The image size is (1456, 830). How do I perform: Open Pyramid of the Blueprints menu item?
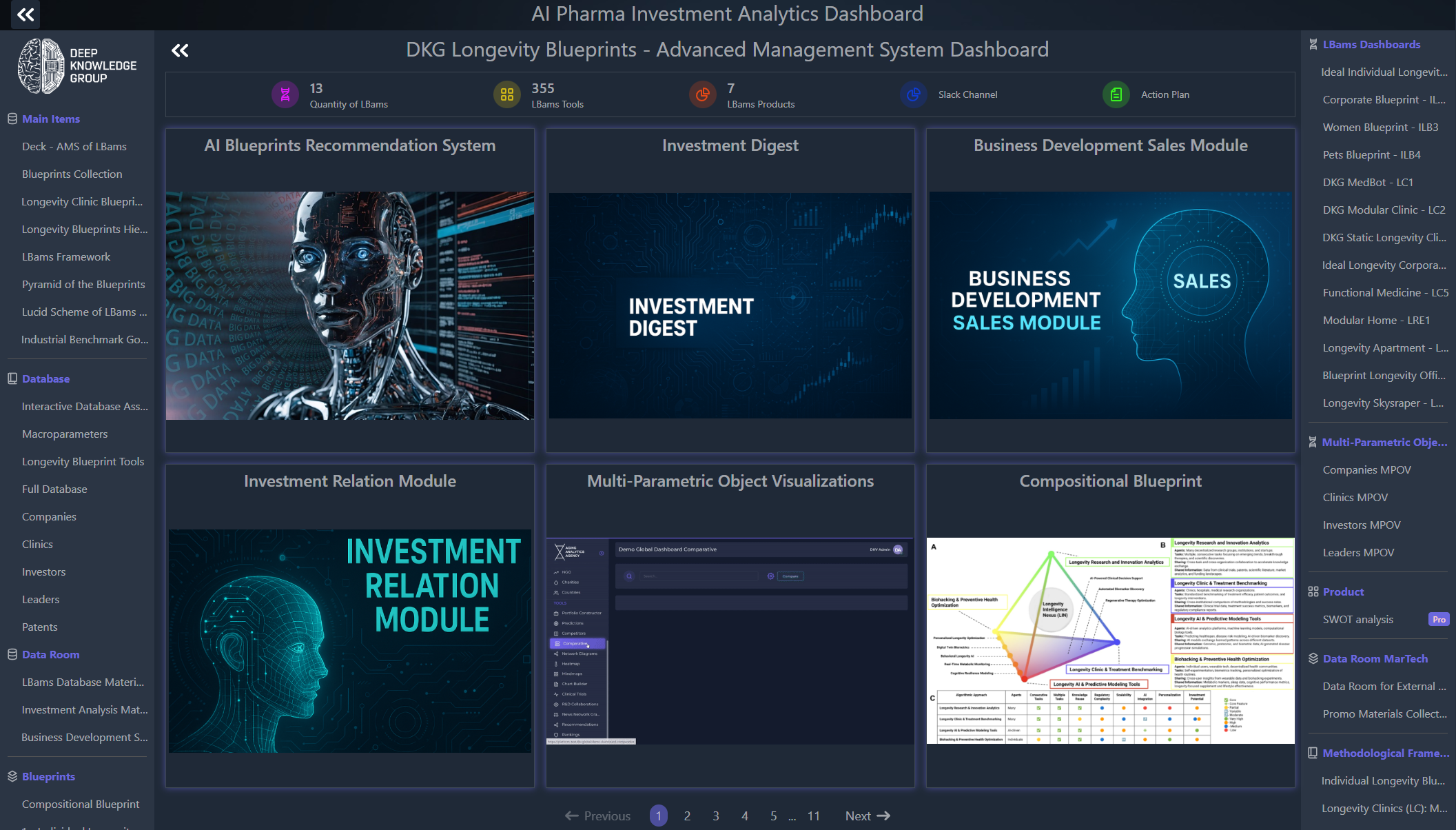coord(83,284)
